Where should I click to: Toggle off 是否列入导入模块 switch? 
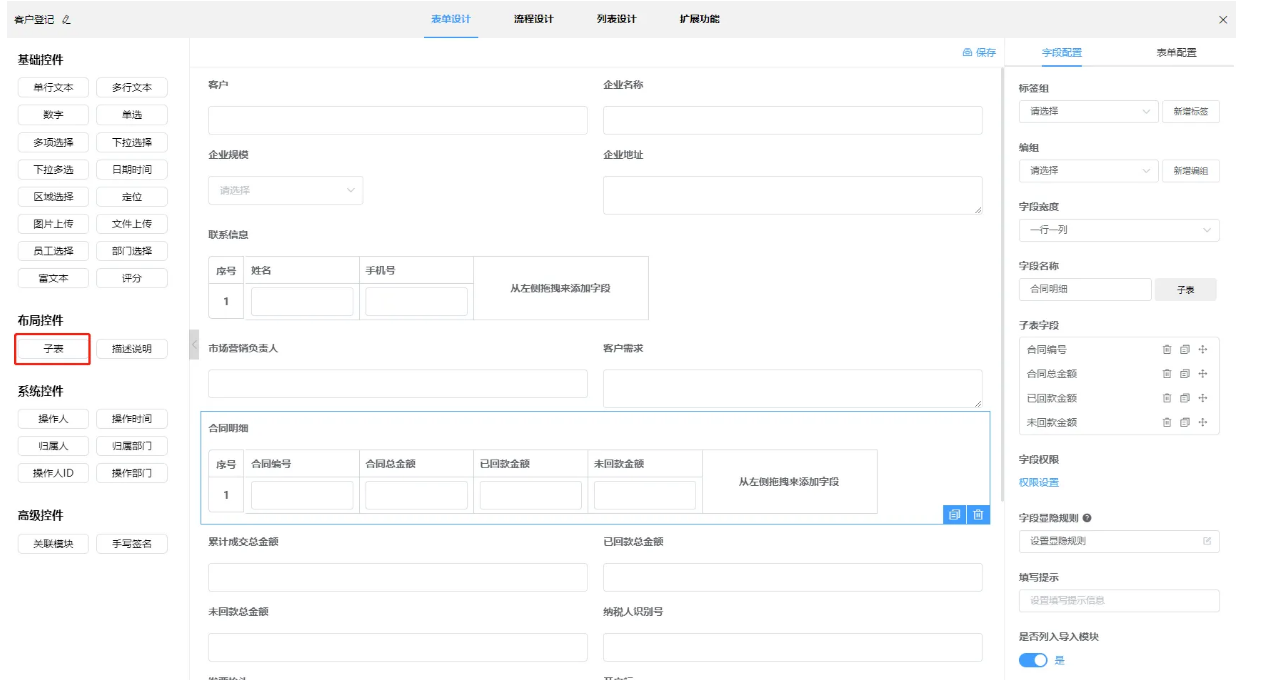point(1033,660)
